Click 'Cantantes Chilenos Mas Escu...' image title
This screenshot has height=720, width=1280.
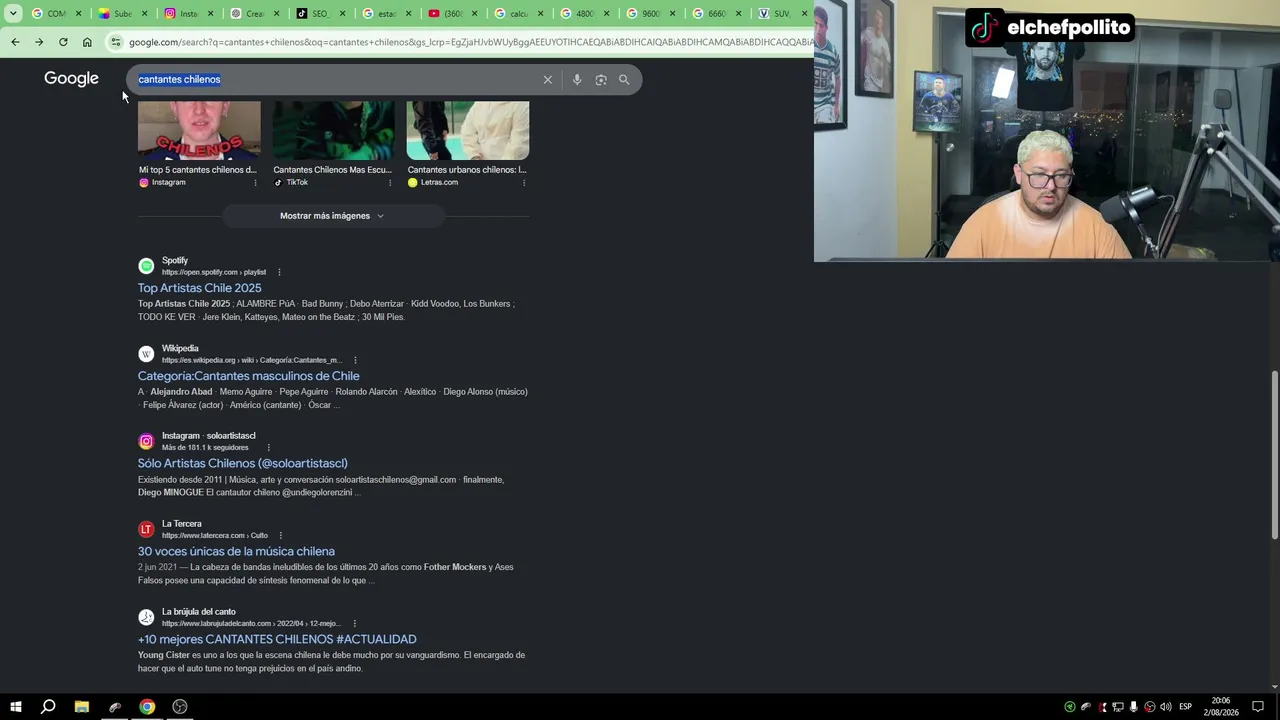click(333, 170)
